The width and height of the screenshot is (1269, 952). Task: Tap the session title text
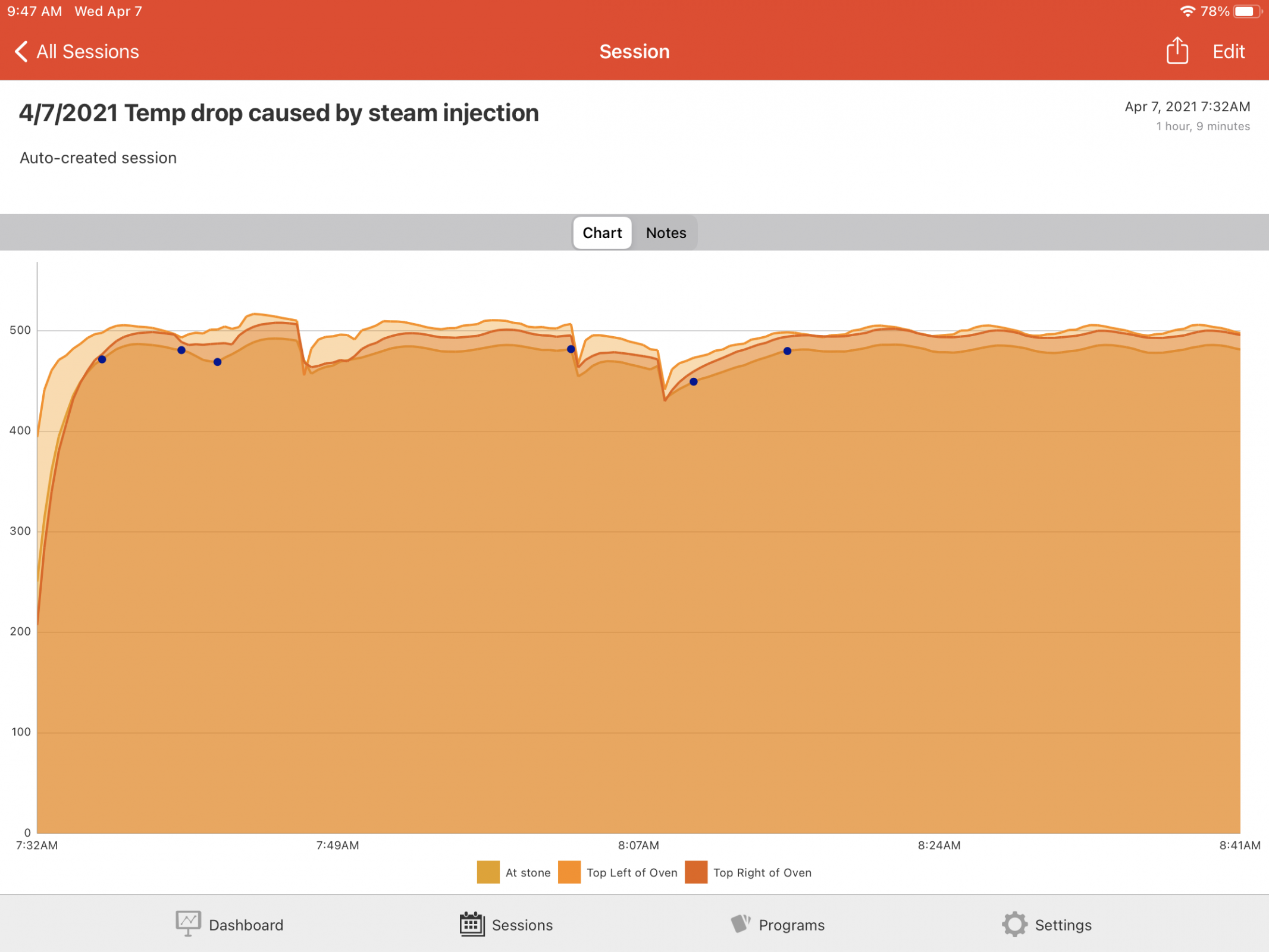[x=278, y=113]
